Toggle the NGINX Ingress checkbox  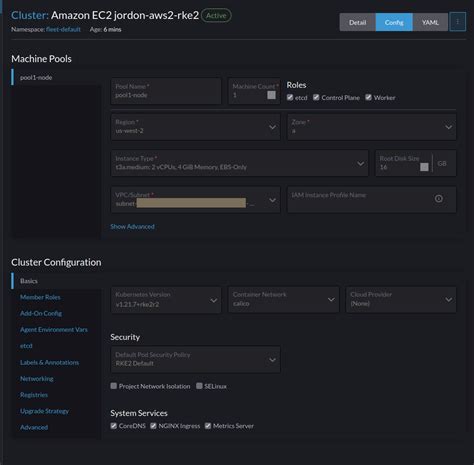tap(153, 426)
